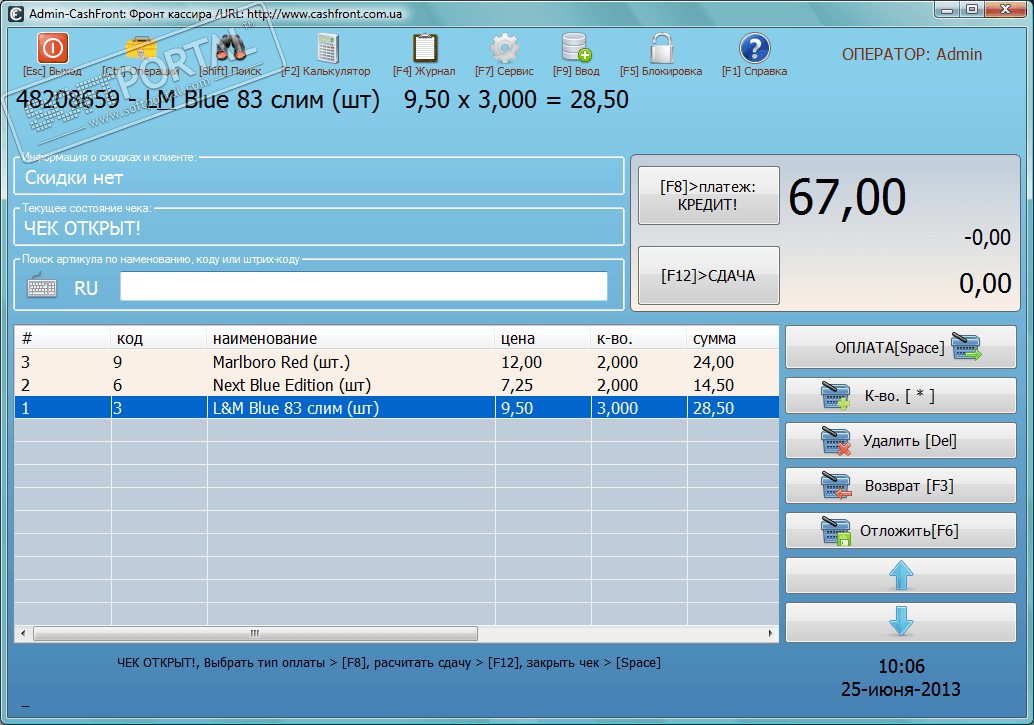Click the blue down arrow button

click(x=900, y=621)
